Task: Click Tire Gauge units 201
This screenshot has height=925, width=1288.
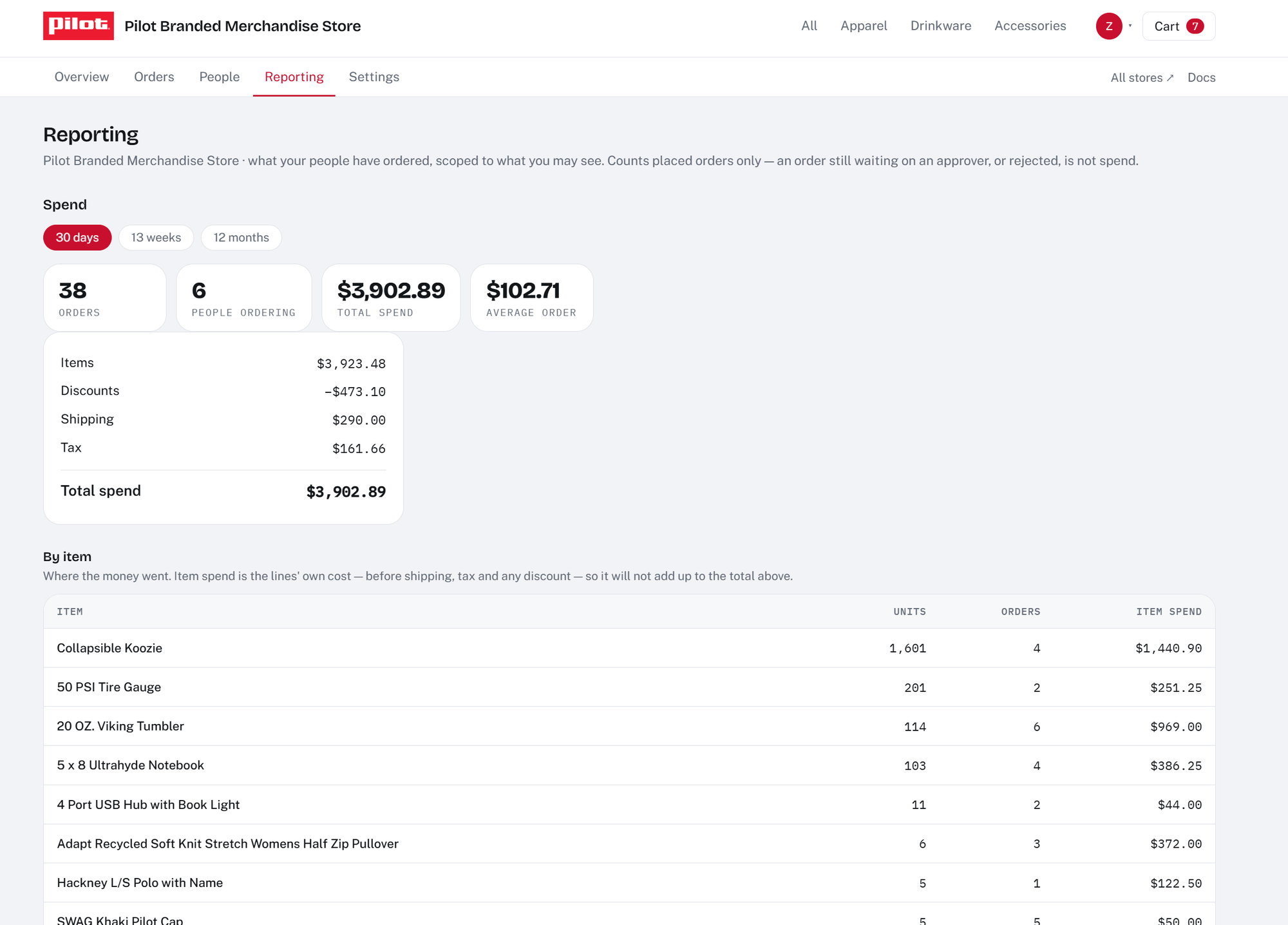Action: coord(915,687)
